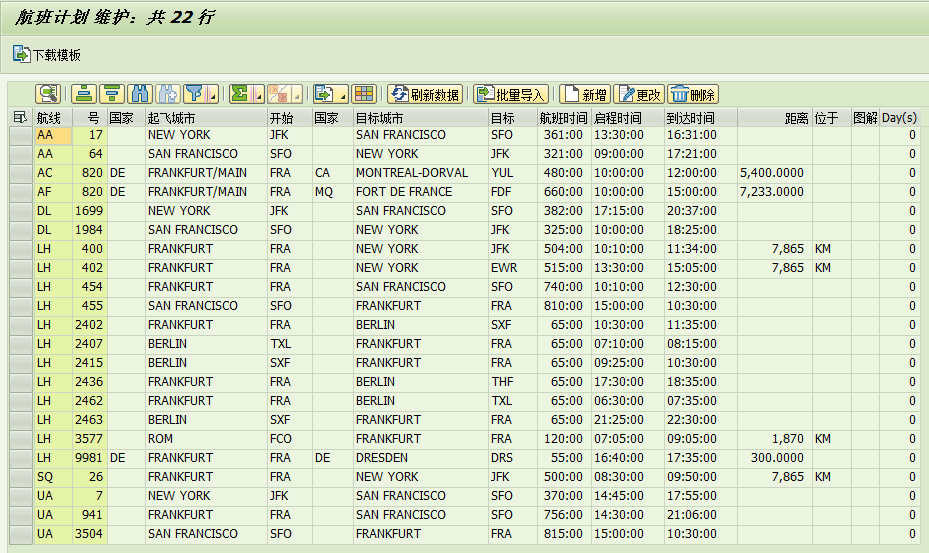Screen dimensions: 929x553
Task: Apply the Set Filter funnel icon
Action: pyautogui.click(x=194, y=94)
